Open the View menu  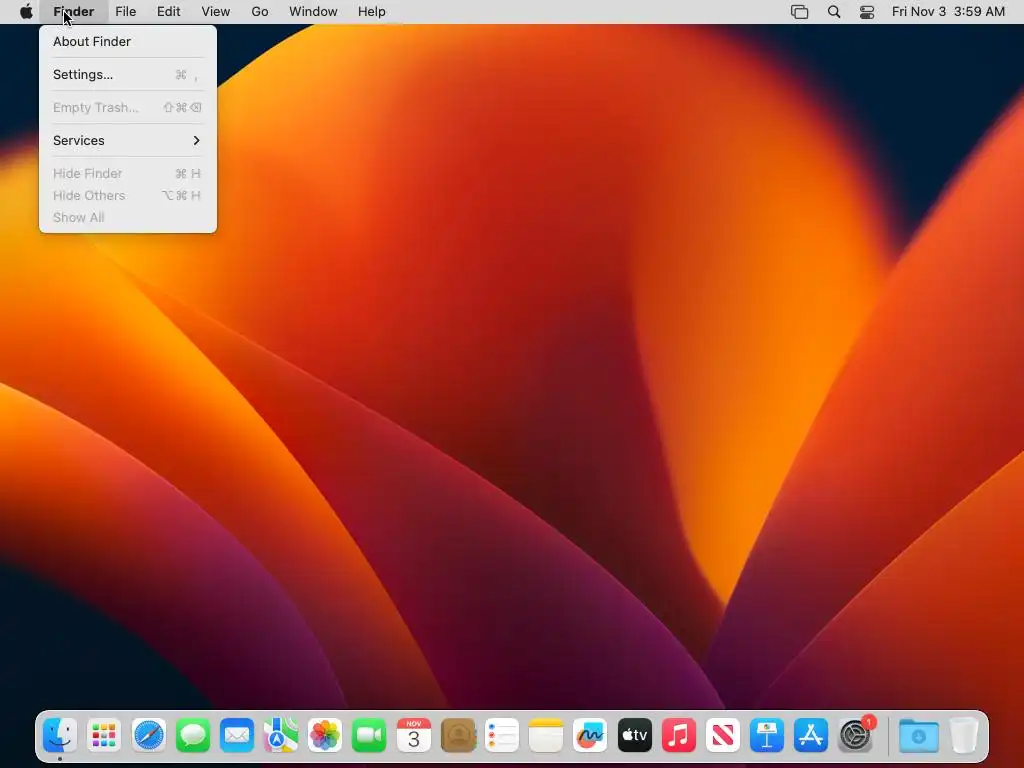[216, 12]
